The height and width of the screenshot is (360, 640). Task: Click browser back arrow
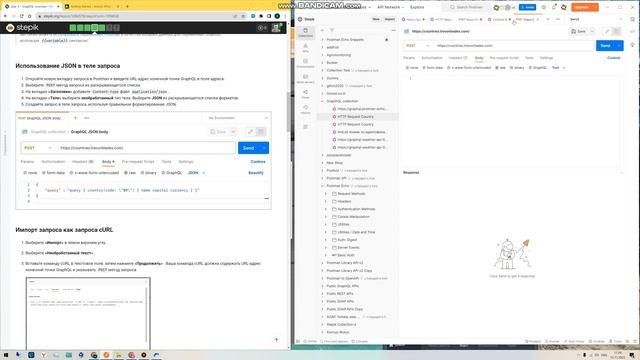pos(5,16)
